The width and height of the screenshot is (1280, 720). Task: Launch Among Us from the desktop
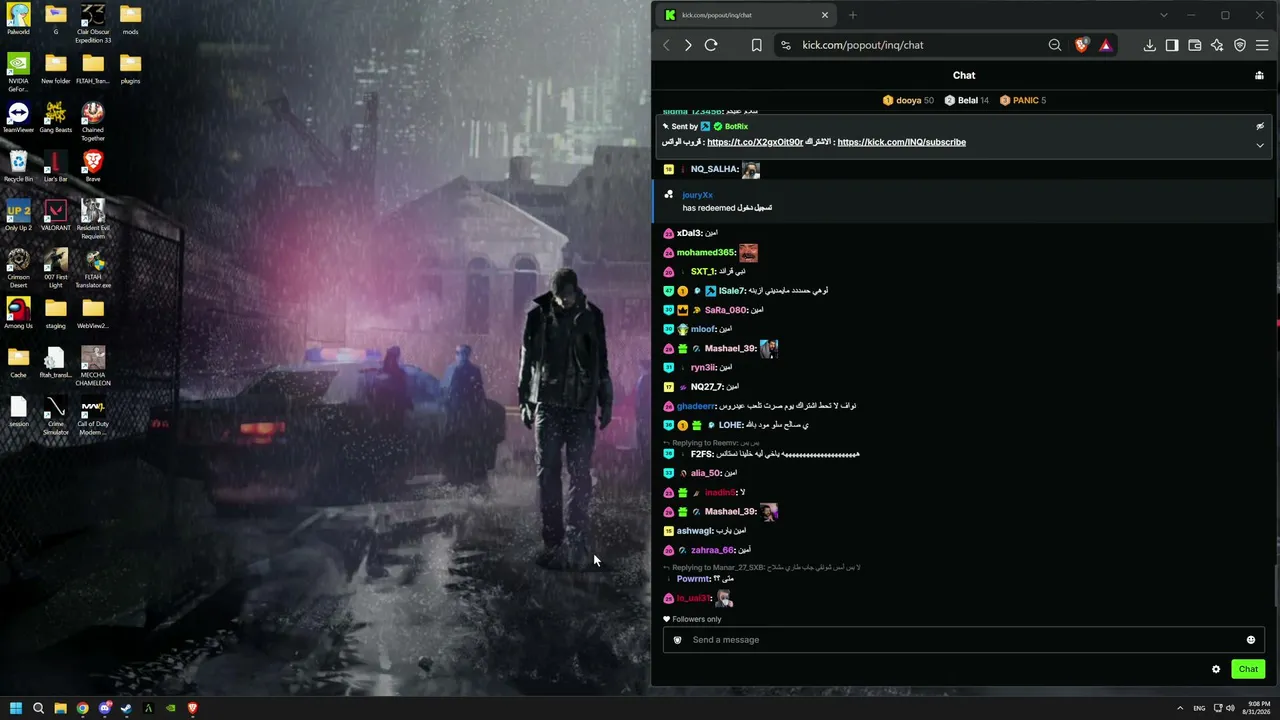18,313
